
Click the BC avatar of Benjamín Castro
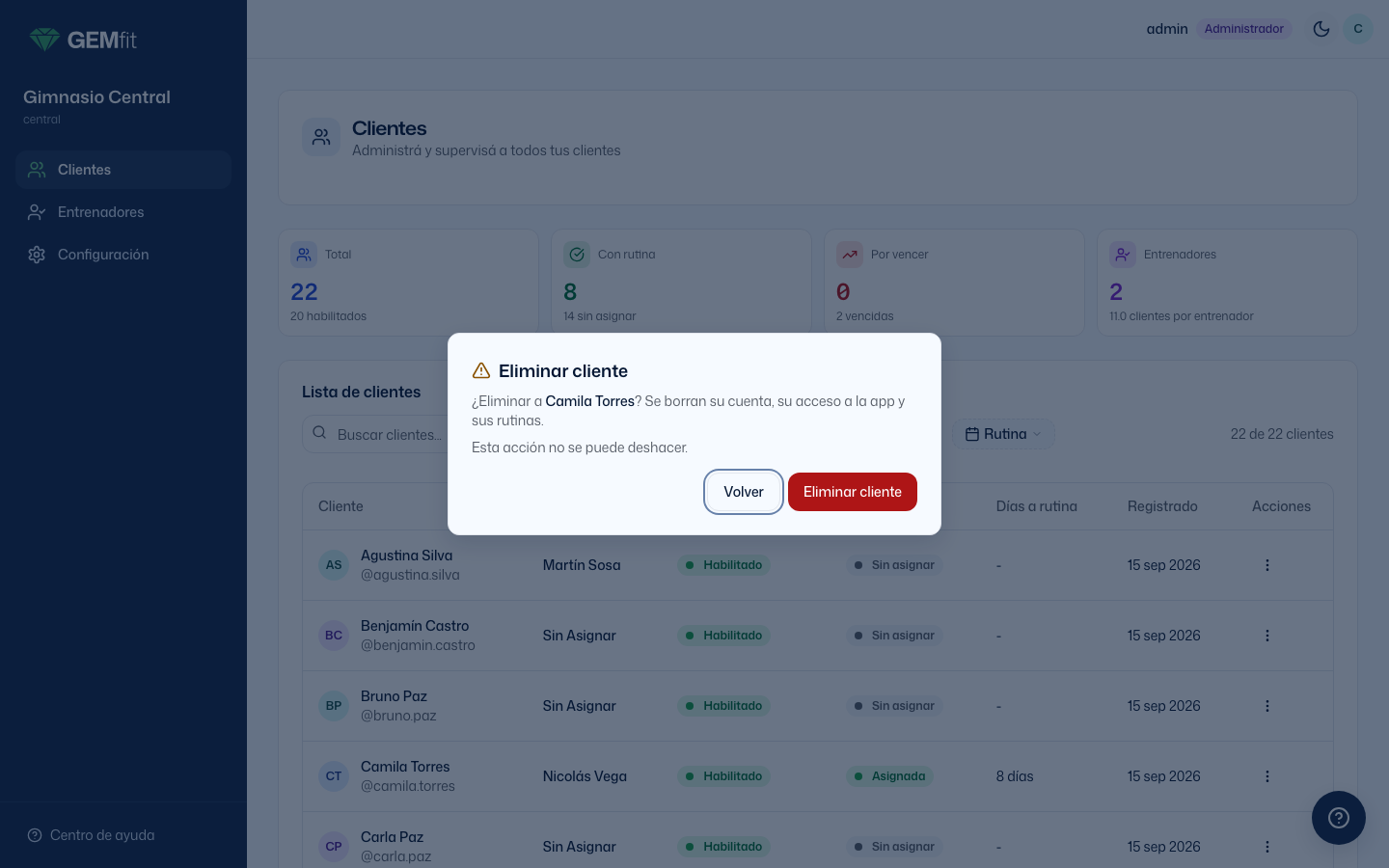pyautogui.click(x=334, y=636)
